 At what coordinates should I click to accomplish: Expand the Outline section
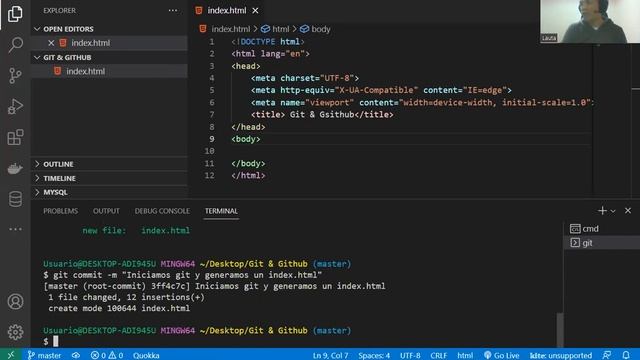109,164
